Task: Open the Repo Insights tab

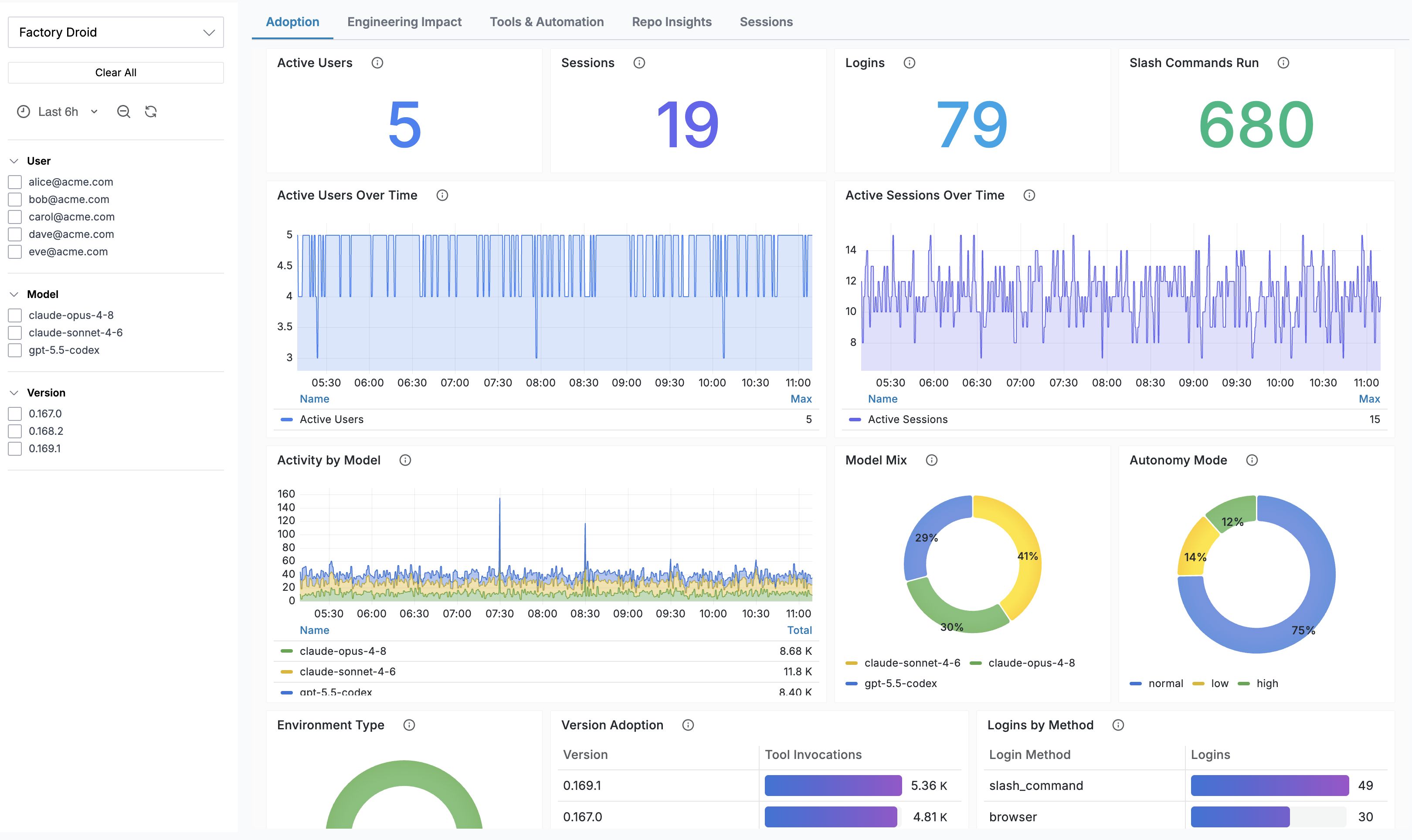Action: coord(672,22)
